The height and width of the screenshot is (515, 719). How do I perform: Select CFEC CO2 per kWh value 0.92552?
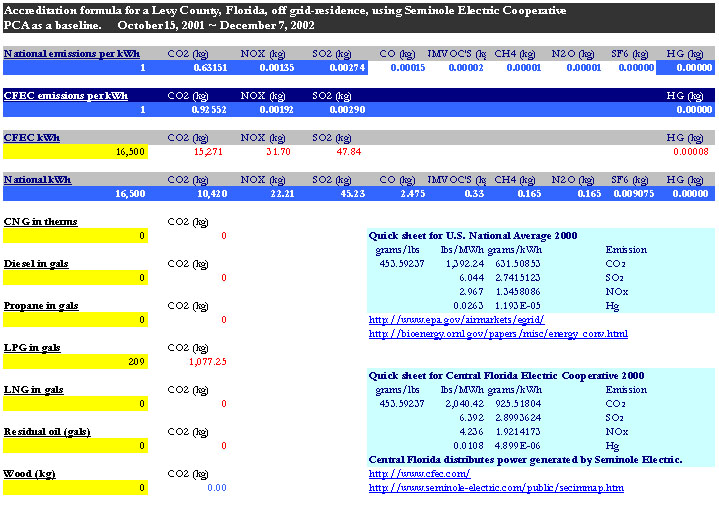tap(209, 110)
